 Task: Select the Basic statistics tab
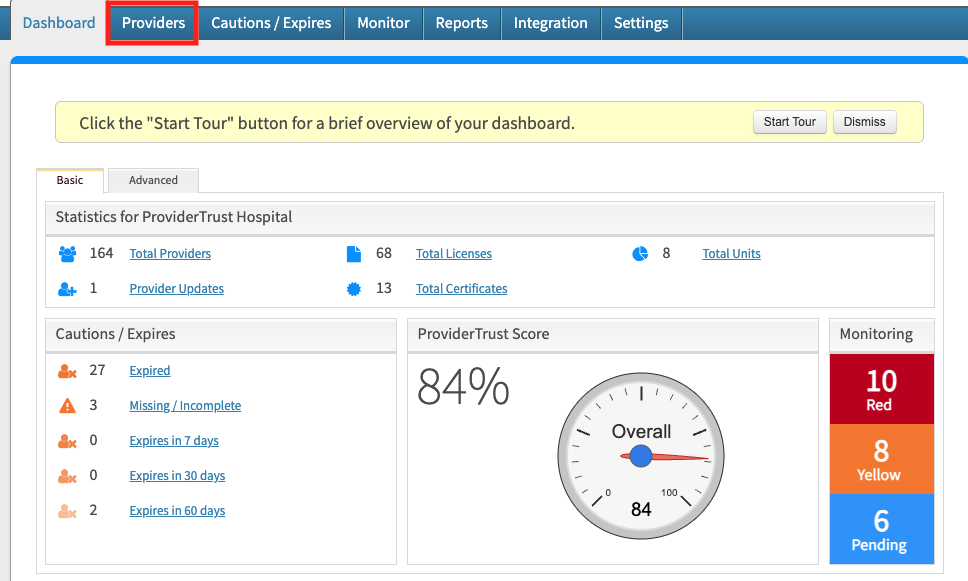click(70, 180)
